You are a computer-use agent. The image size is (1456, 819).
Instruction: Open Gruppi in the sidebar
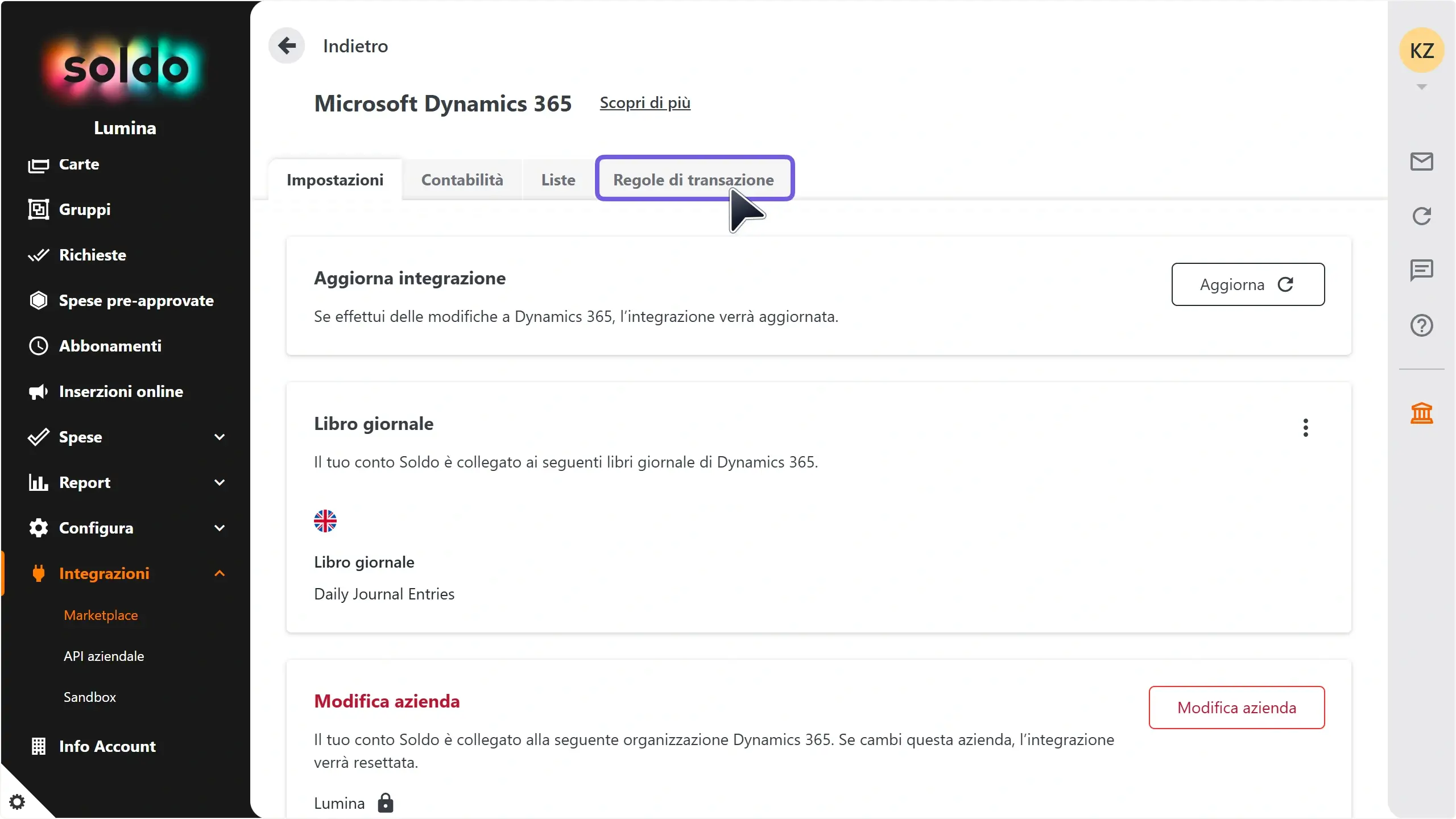pyautogui.click(x=69, y=209)
